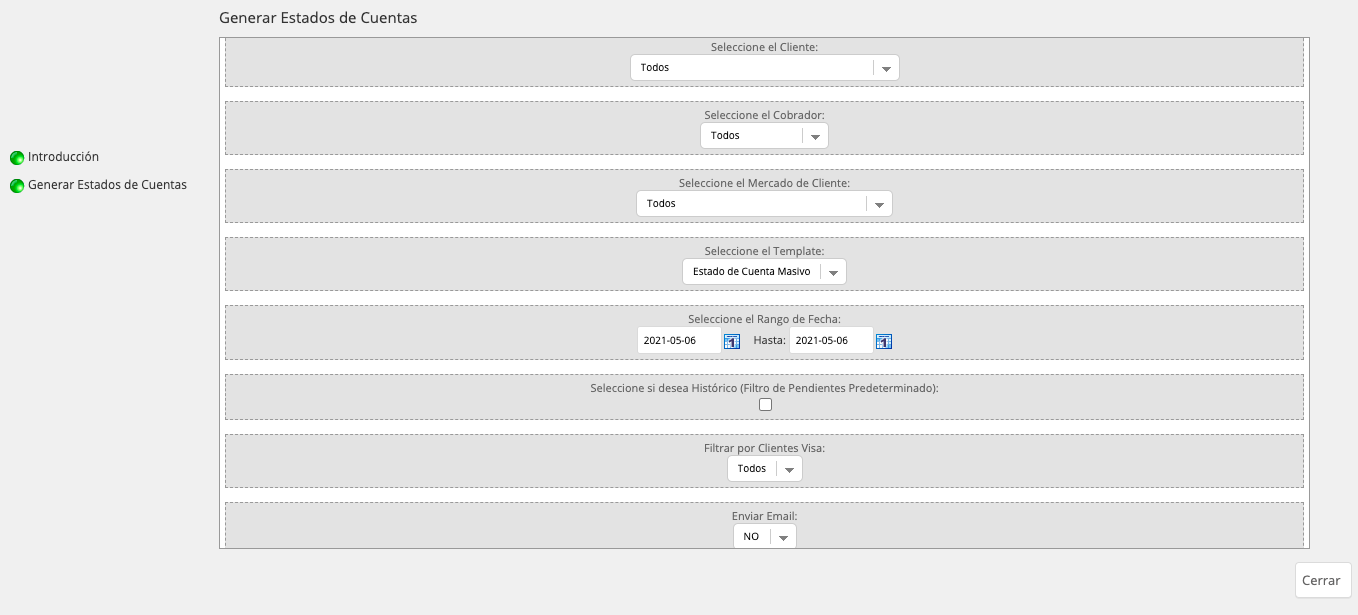Image resolution: width=1358 pixels, height=615 pixels.
Task: Click the 'Seleccione el Mercado de Cliente:' label
Action: [765, 183]
